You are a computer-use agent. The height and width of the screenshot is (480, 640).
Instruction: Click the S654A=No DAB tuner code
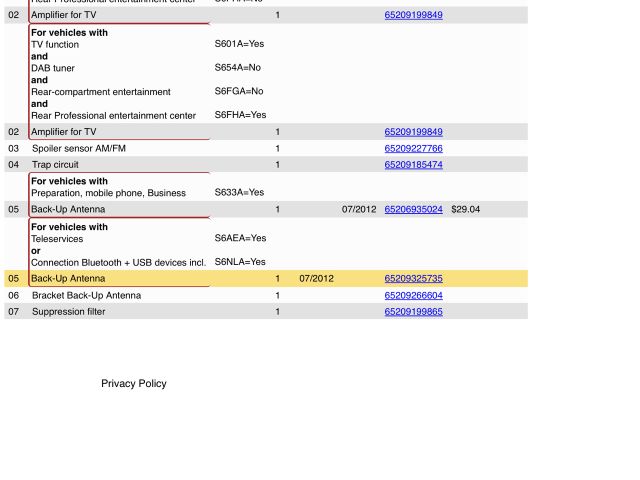point(237,68)
